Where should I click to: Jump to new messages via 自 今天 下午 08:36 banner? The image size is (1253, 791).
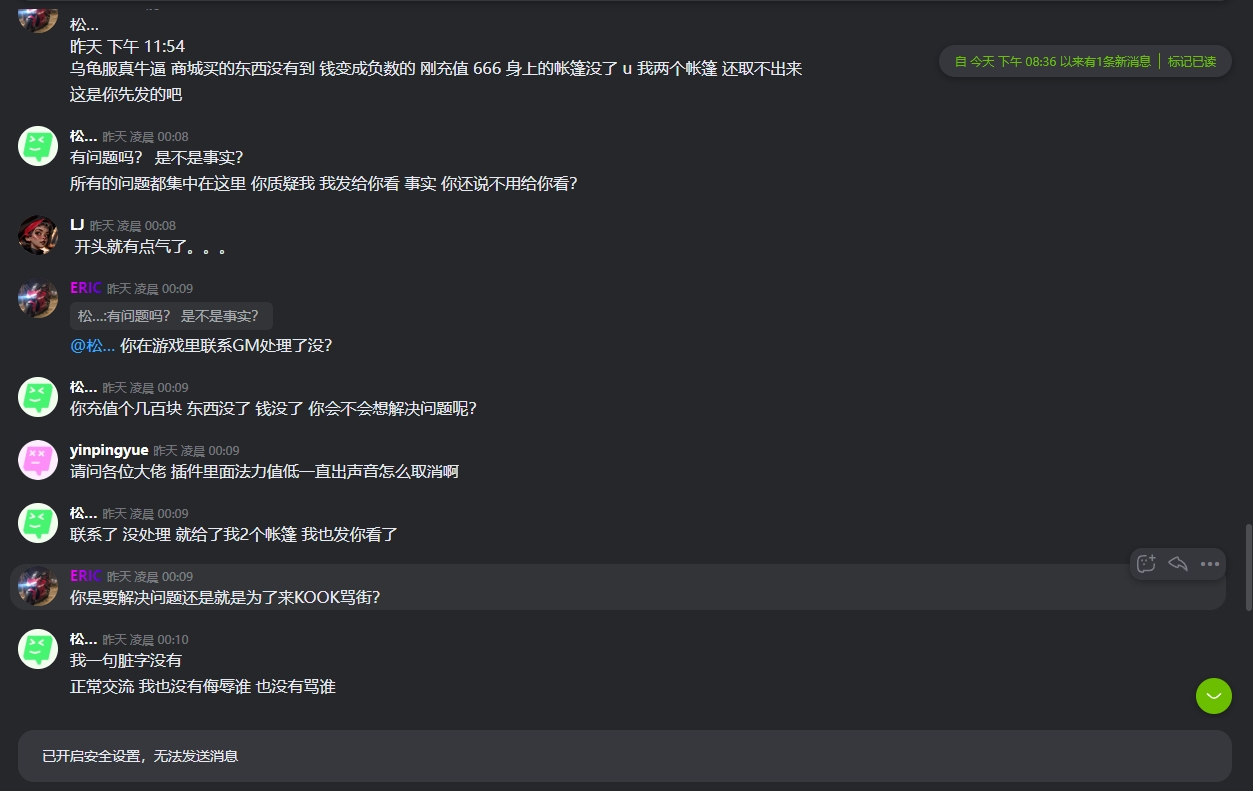pyautogui.click(x=1053, y=62)
